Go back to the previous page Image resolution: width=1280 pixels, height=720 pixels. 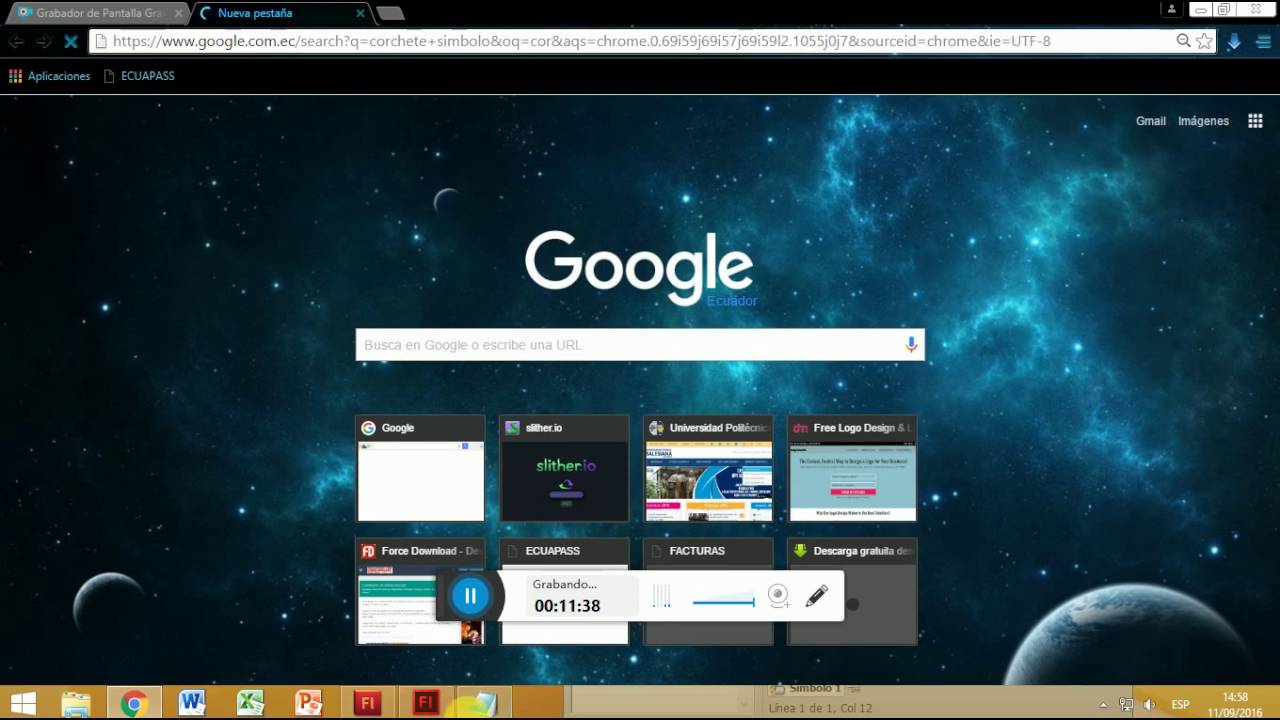click(17, 41)
